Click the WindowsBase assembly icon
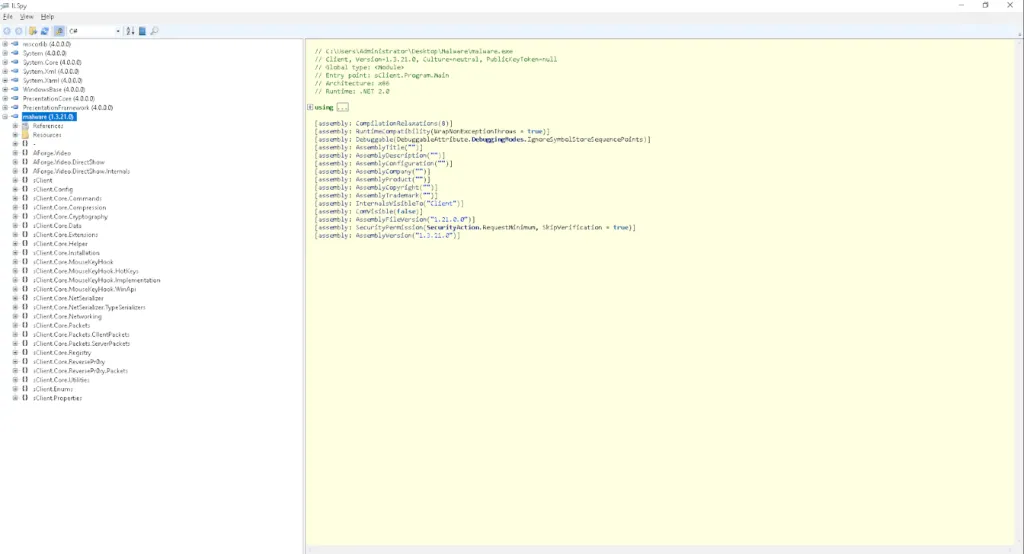Viewport: 1024px width, 554px height. [x=15, y=90]
